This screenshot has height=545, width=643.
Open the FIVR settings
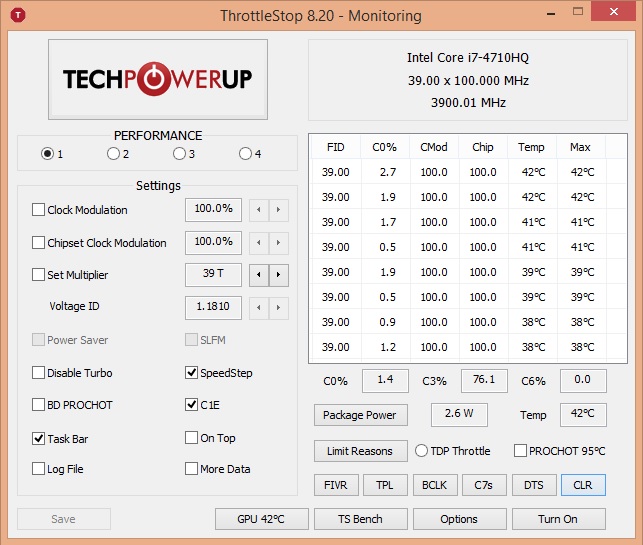click(x=336, y=485)
